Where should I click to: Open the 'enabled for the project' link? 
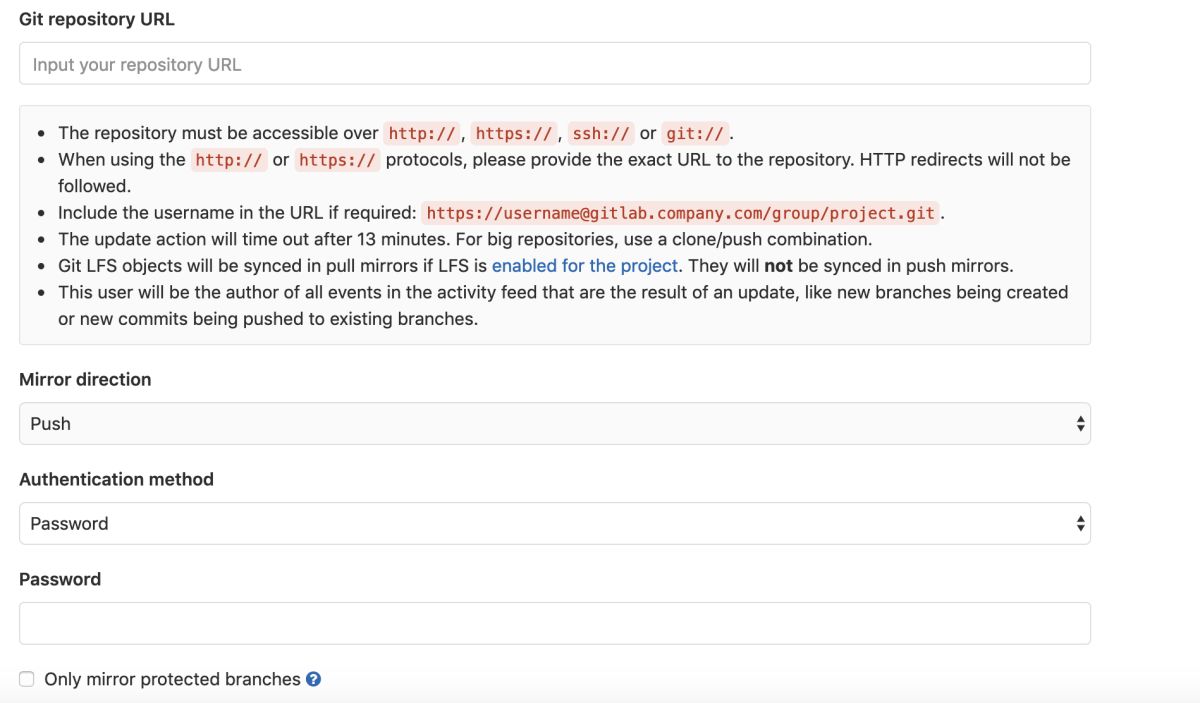585,266
